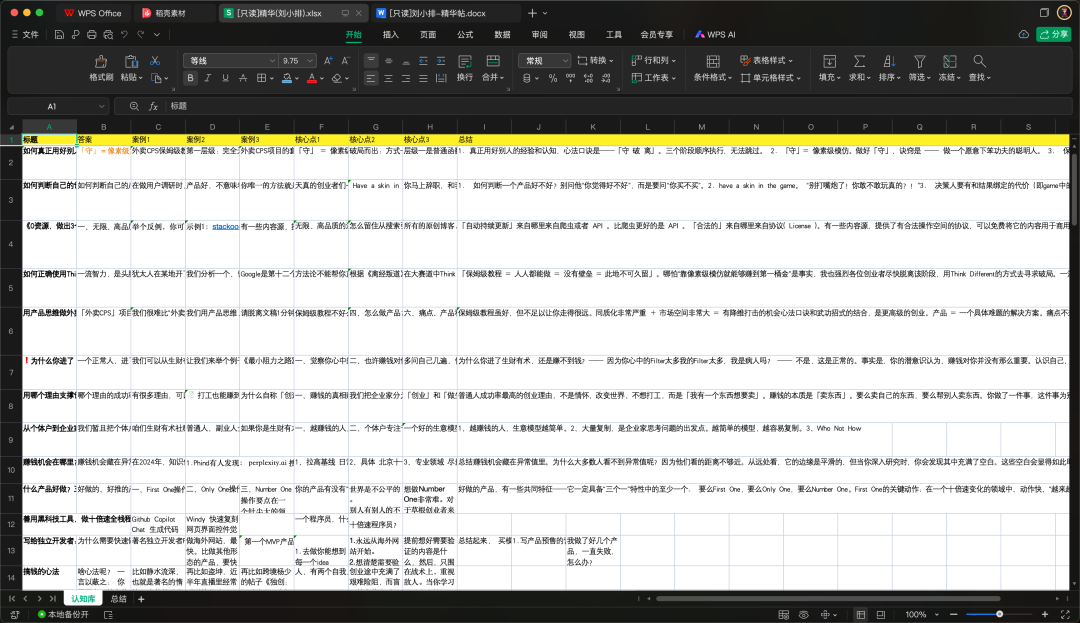Viewport: 1080px width, 623px height.
Task: Click the 本地备份开 backup status button
Action: [63, 614]
